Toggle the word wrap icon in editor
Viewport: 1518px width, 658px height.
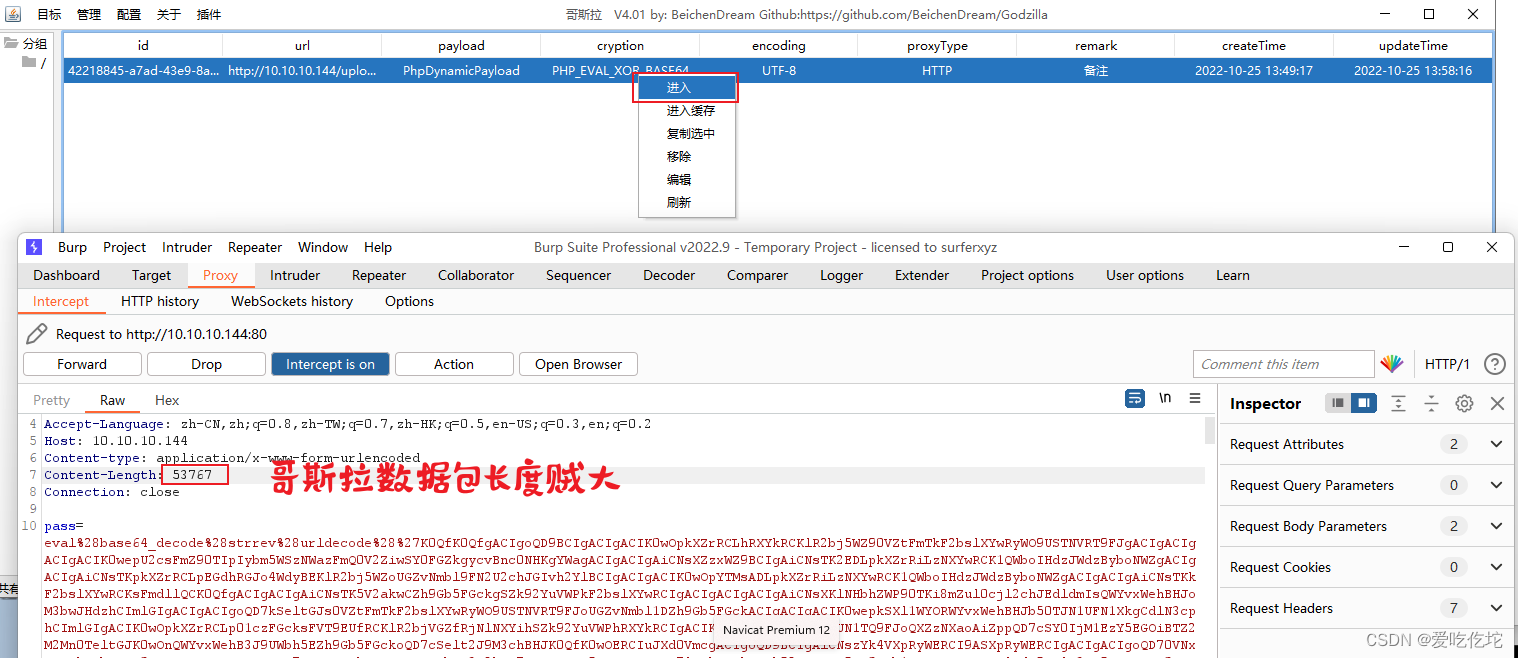tap(1135, 398)
